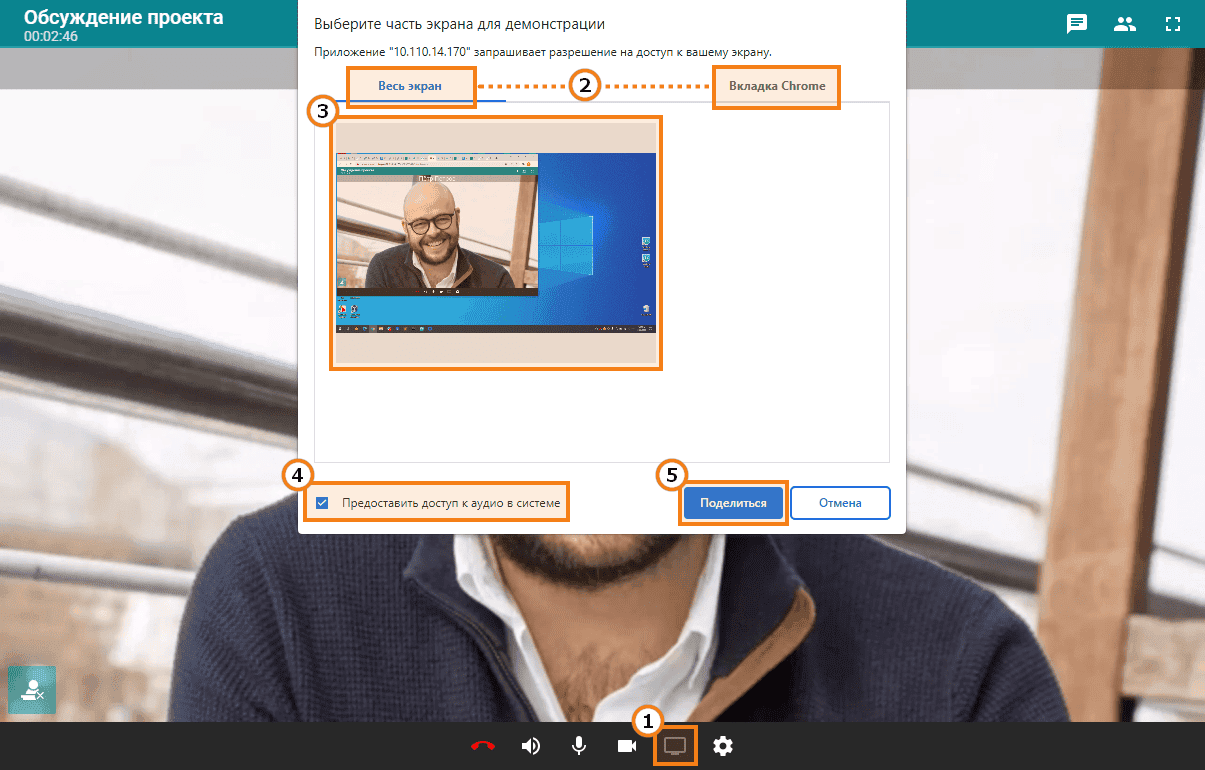
Task: Click the "Отмена" button
Action: [x=840, y=503]
